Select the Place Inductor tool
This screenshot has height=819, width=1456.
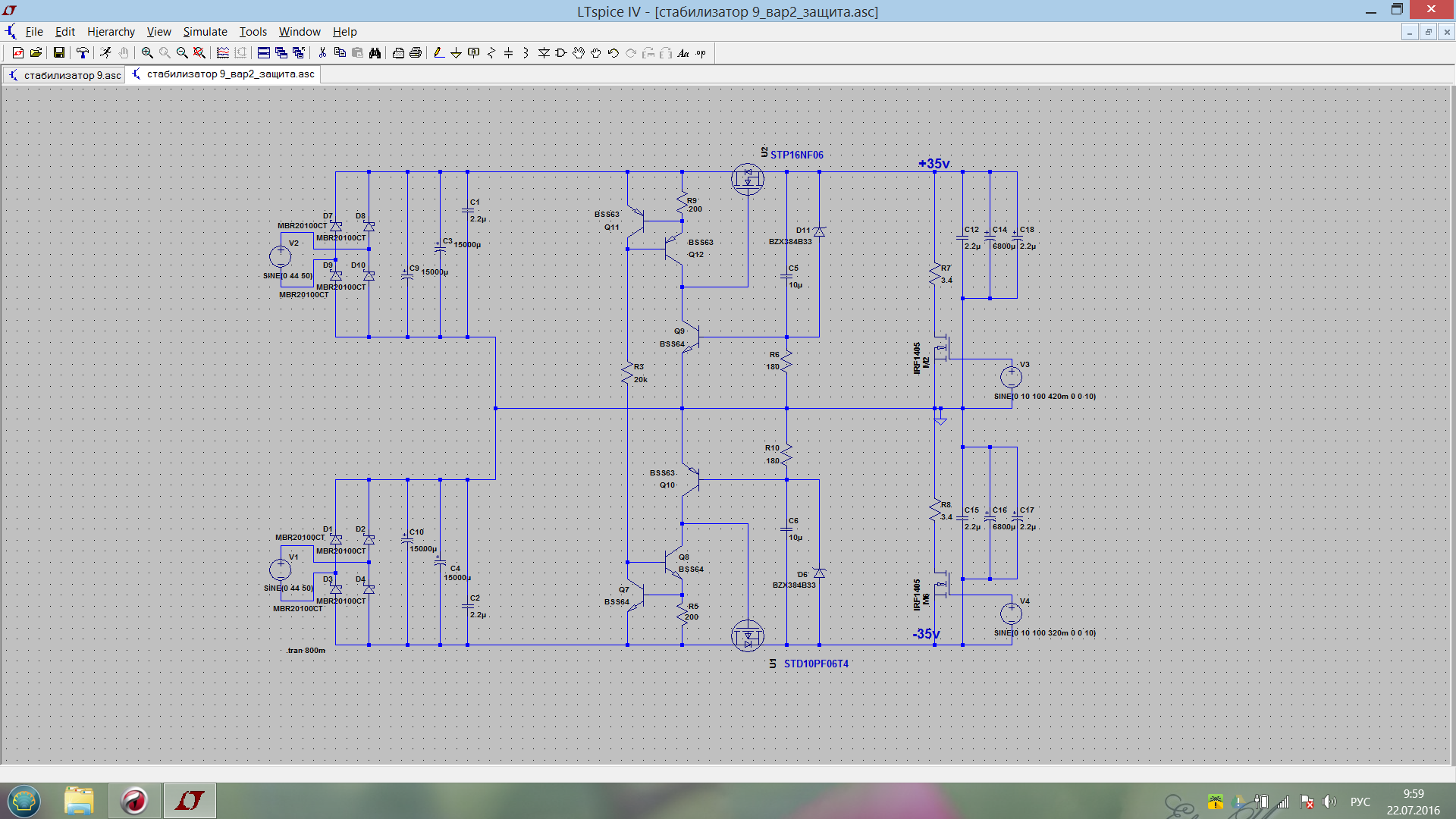pos(526,53)
